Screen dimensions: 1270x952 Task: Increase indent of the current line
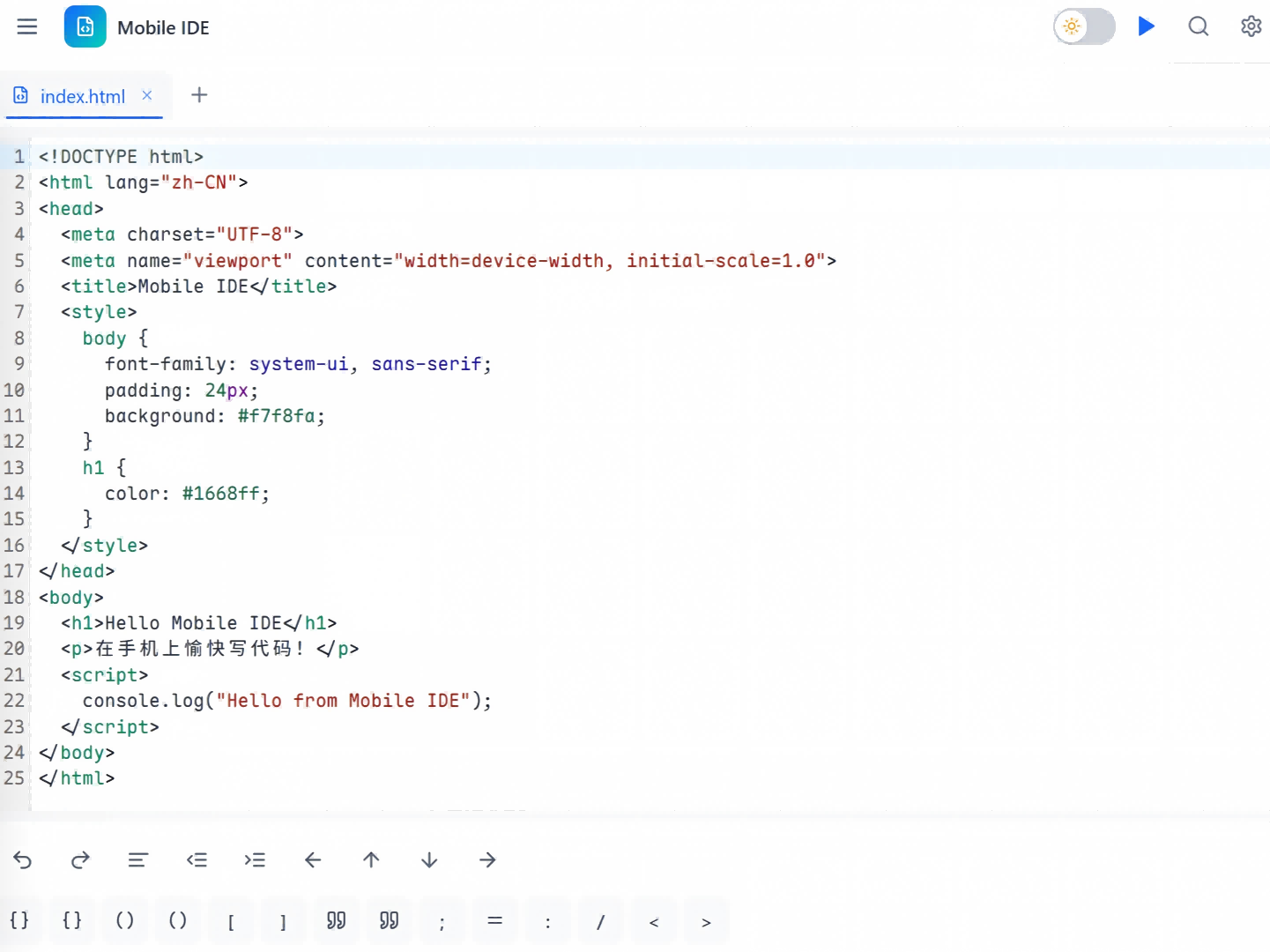pyautogui.click(x=255, y=859)
